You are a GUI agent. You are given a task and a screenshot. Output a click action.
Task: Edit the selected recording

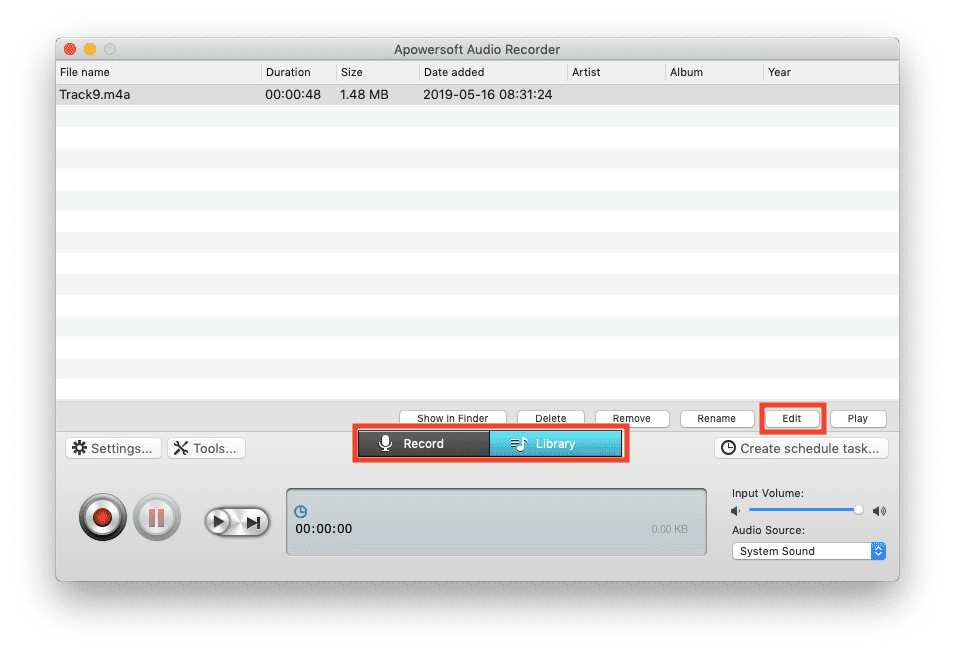coord(792,418)
